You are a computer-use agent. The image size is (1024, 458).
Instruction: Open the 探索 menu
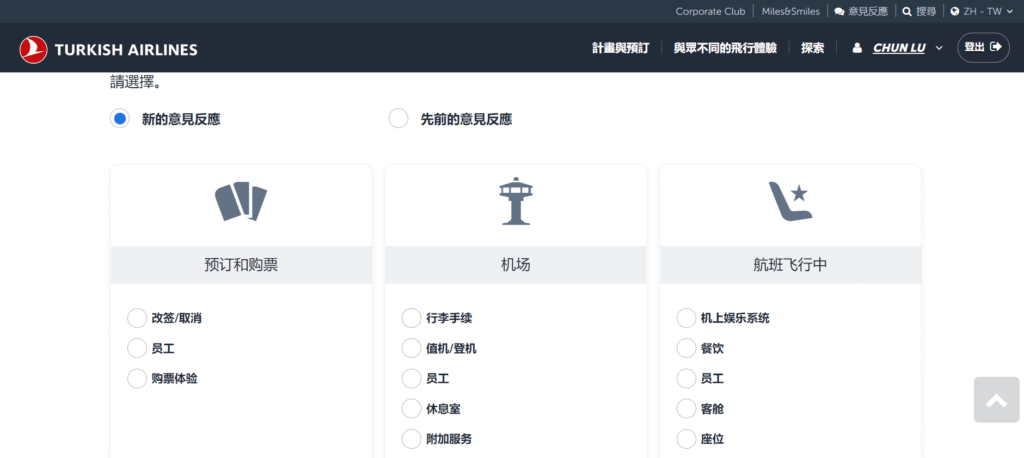click(812, 48)
